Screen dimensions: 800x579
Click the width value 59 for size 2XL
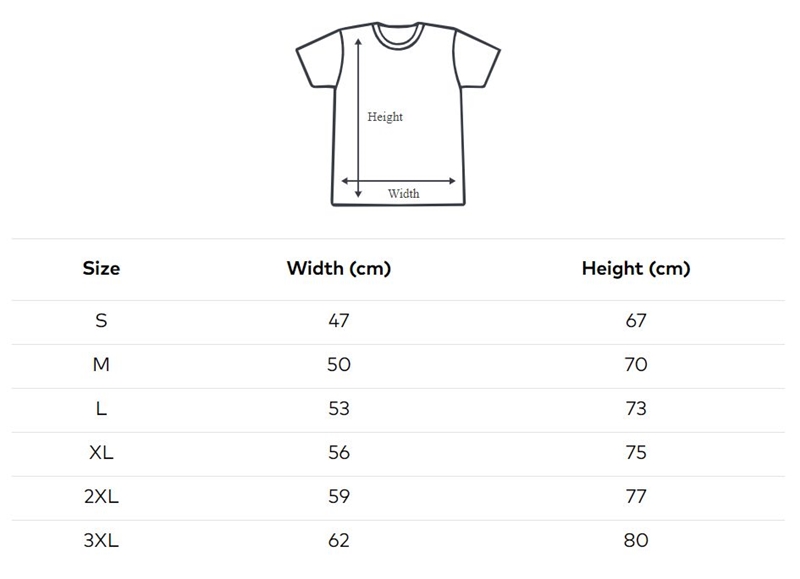point(338,497)
